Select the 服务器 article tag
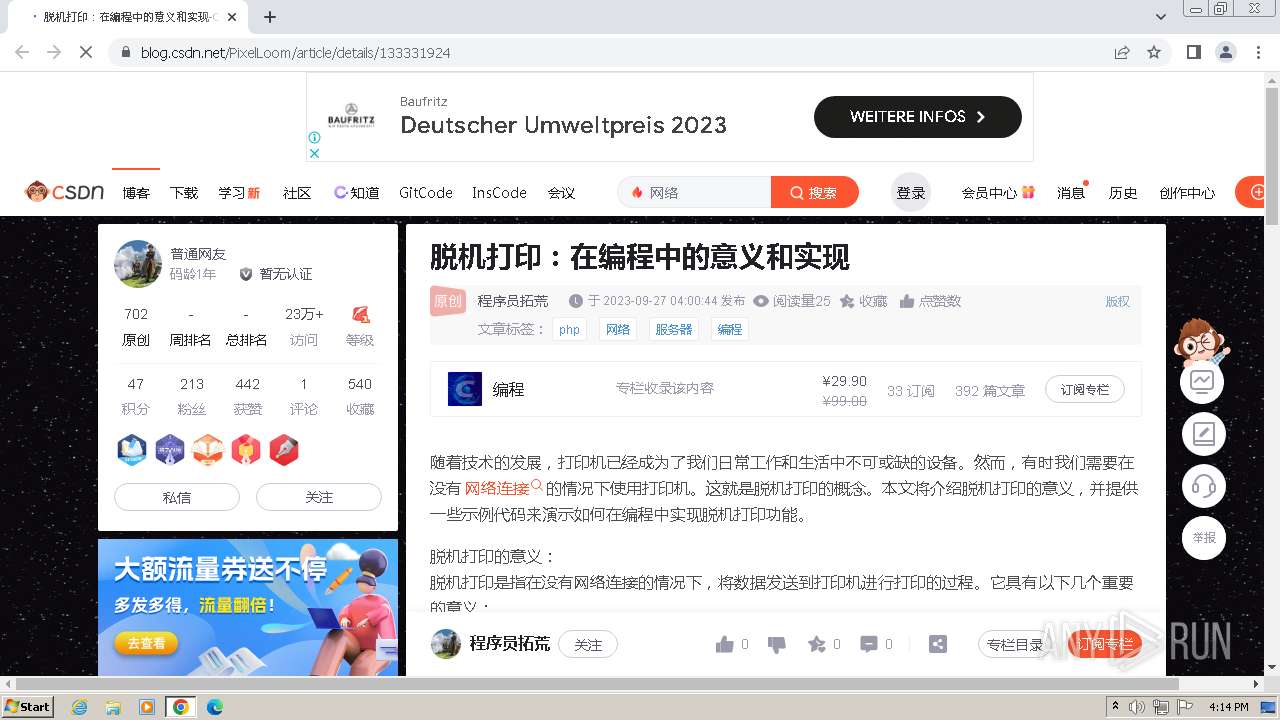The image size is (1280, 720). pos(674,329)
